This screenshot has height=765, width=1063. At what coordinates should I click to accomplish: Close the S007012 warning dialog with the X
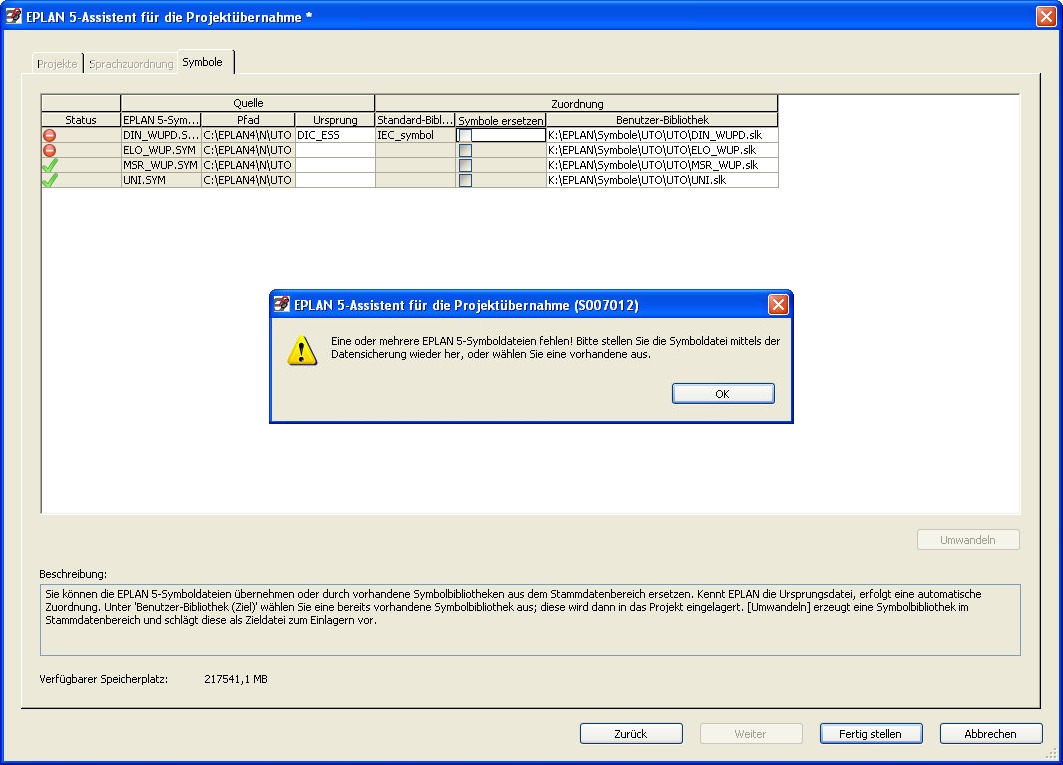coord(778,305)
